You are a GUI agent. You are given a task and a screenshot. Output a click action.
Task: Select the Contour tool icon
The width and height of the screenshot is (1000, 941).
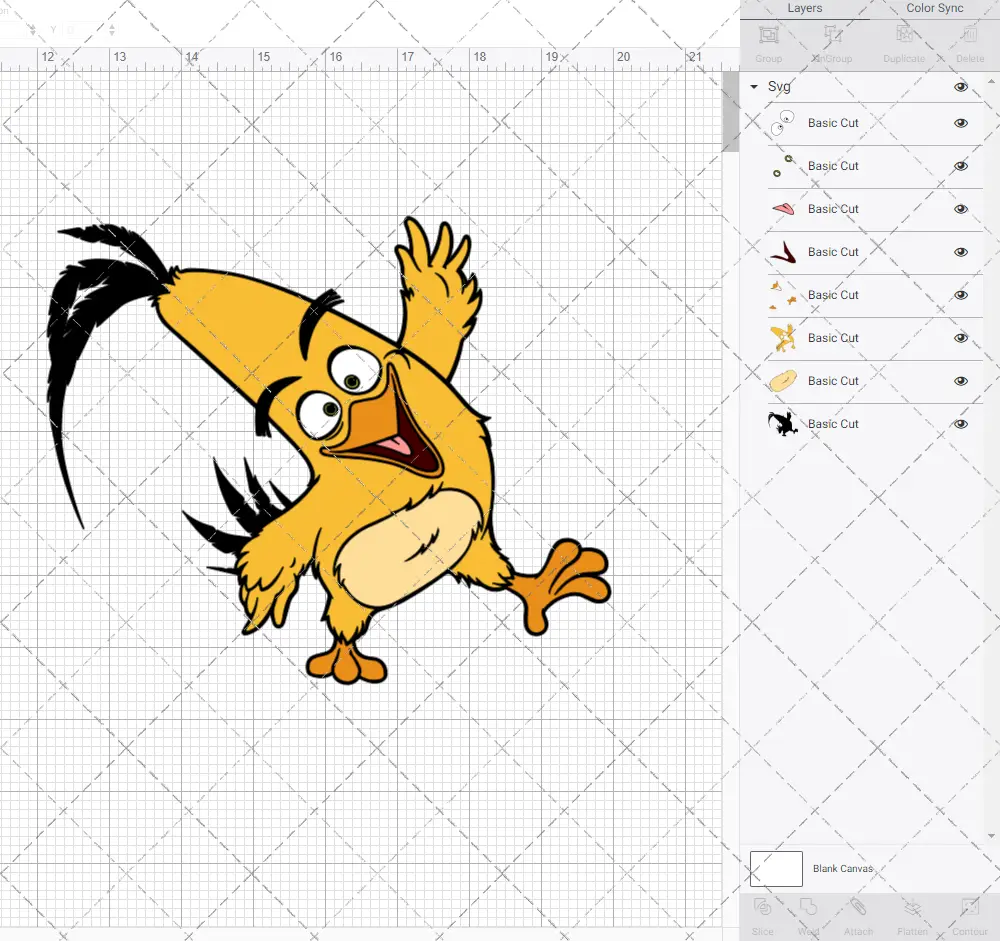click(x=969, y=907)
